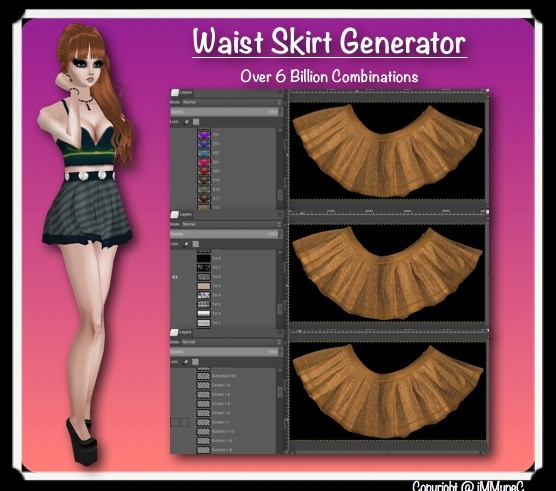
Task: Click lock pixels brush icon in bottom Layers panel
Action: (x=185, y=362)
